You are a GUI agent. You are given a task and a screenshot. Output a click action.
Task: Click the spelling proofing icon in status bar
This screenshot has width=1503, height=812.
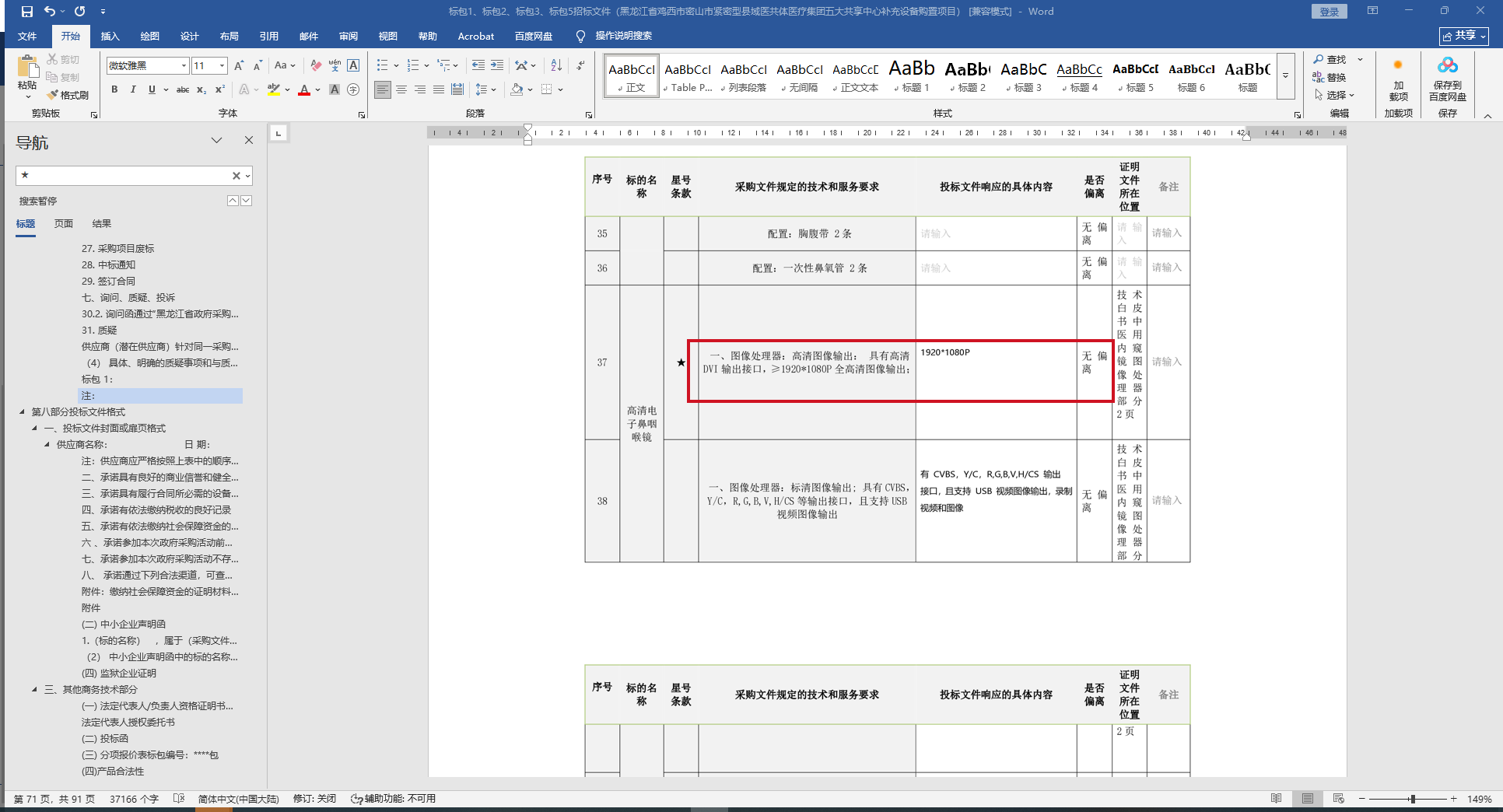click(x=179, y=799)
